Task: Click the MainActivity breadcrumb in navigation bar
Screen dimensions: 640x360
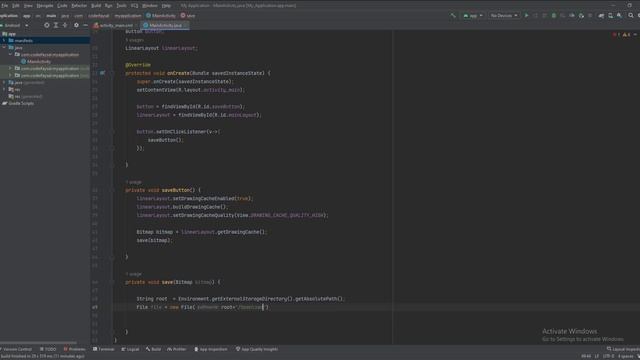Action: click(x=161, y=16)
